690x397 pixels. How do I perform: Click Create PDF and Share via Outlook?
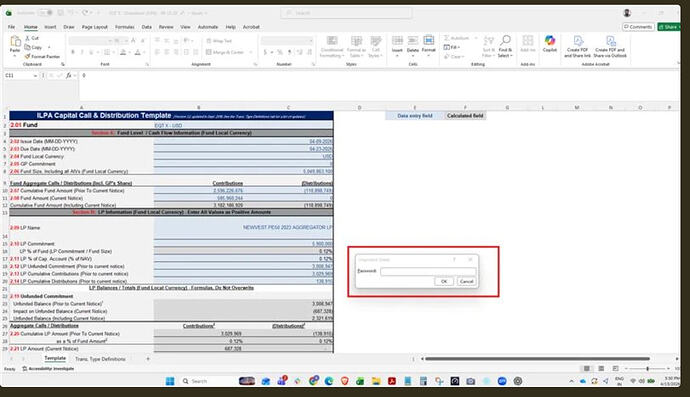click(610, 47)
